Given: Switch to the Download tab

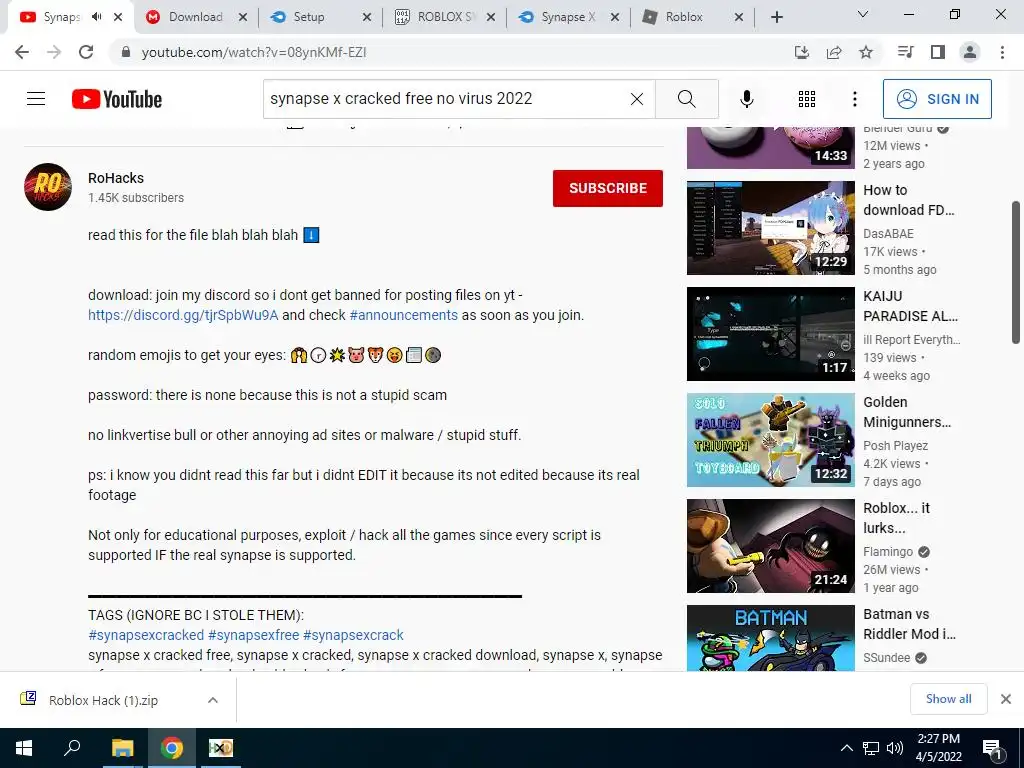Looking at the screenshot, I should point(195,17).
